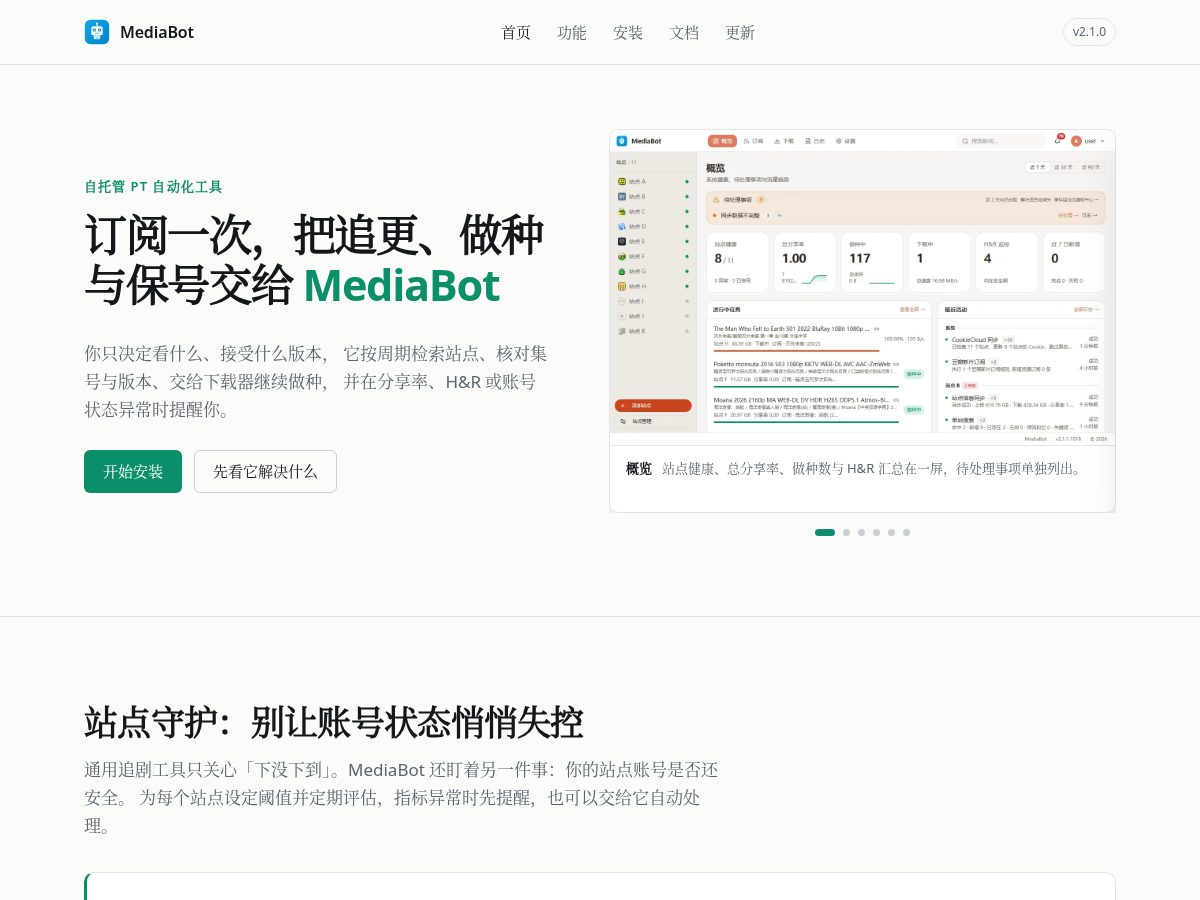Click the MediaBot robot logo icon
The image size is (1200, 900).
click(x=97, y=32)
